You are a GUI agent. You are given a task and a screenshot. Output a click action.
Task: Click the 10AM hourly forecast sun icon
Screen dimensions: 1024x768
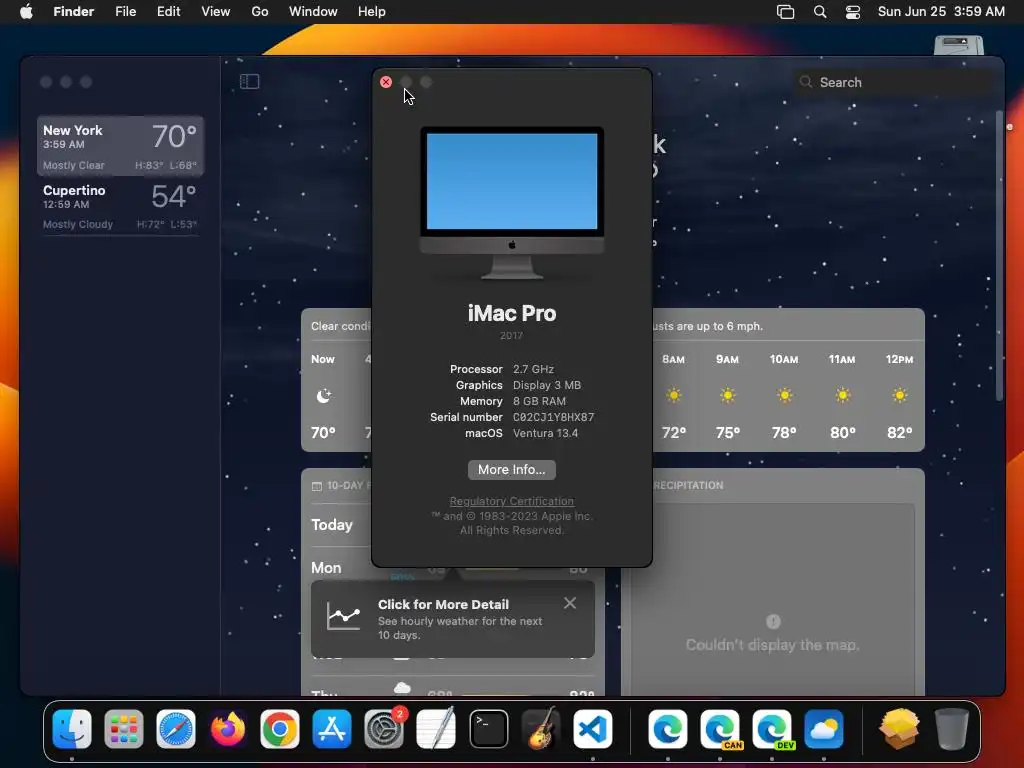click(784, 395)
